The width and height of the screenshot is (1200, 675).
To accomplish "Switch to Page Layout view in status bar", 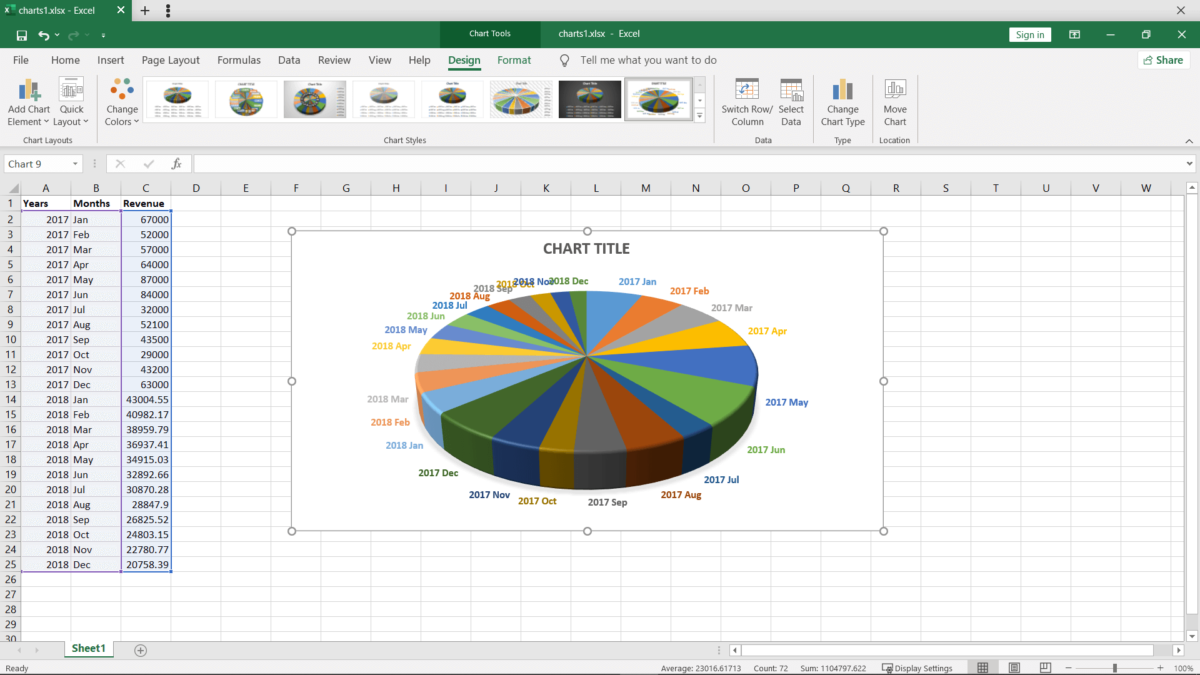I will click(x=1014, y=668).
